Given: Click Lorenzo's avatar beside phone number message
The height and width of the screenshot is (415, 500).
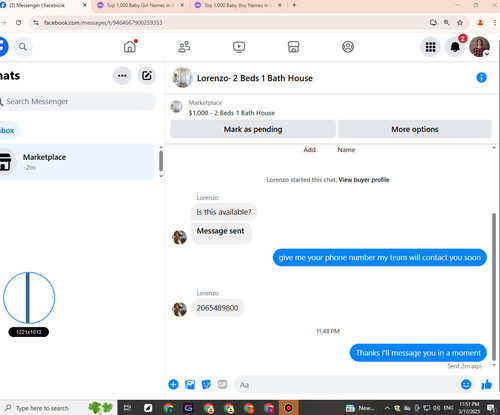Looking at the screenshot, I should click(179, 309).
